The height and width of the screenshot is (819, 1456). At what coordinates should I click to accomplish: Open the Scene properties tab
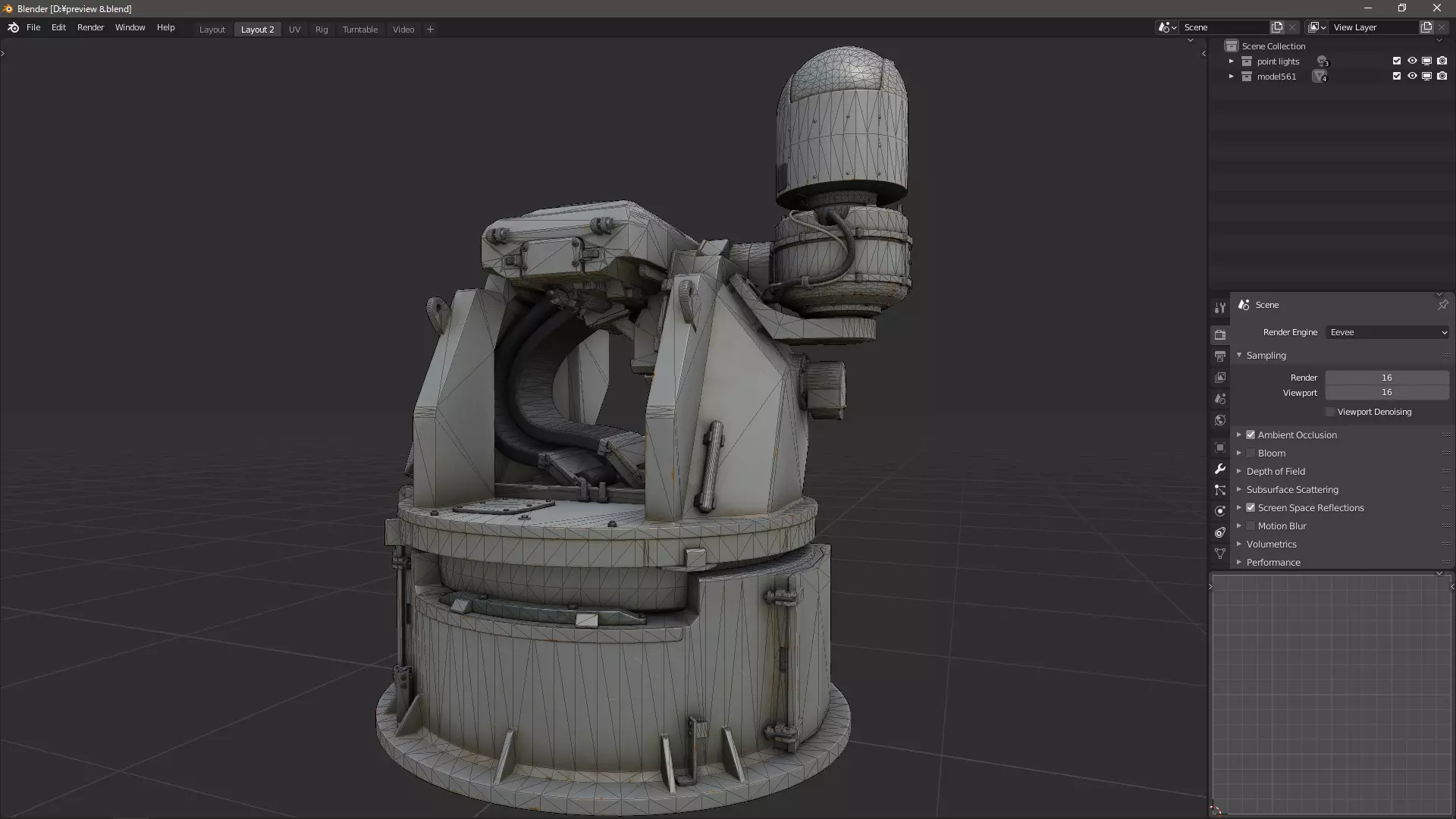(1219, 398)
